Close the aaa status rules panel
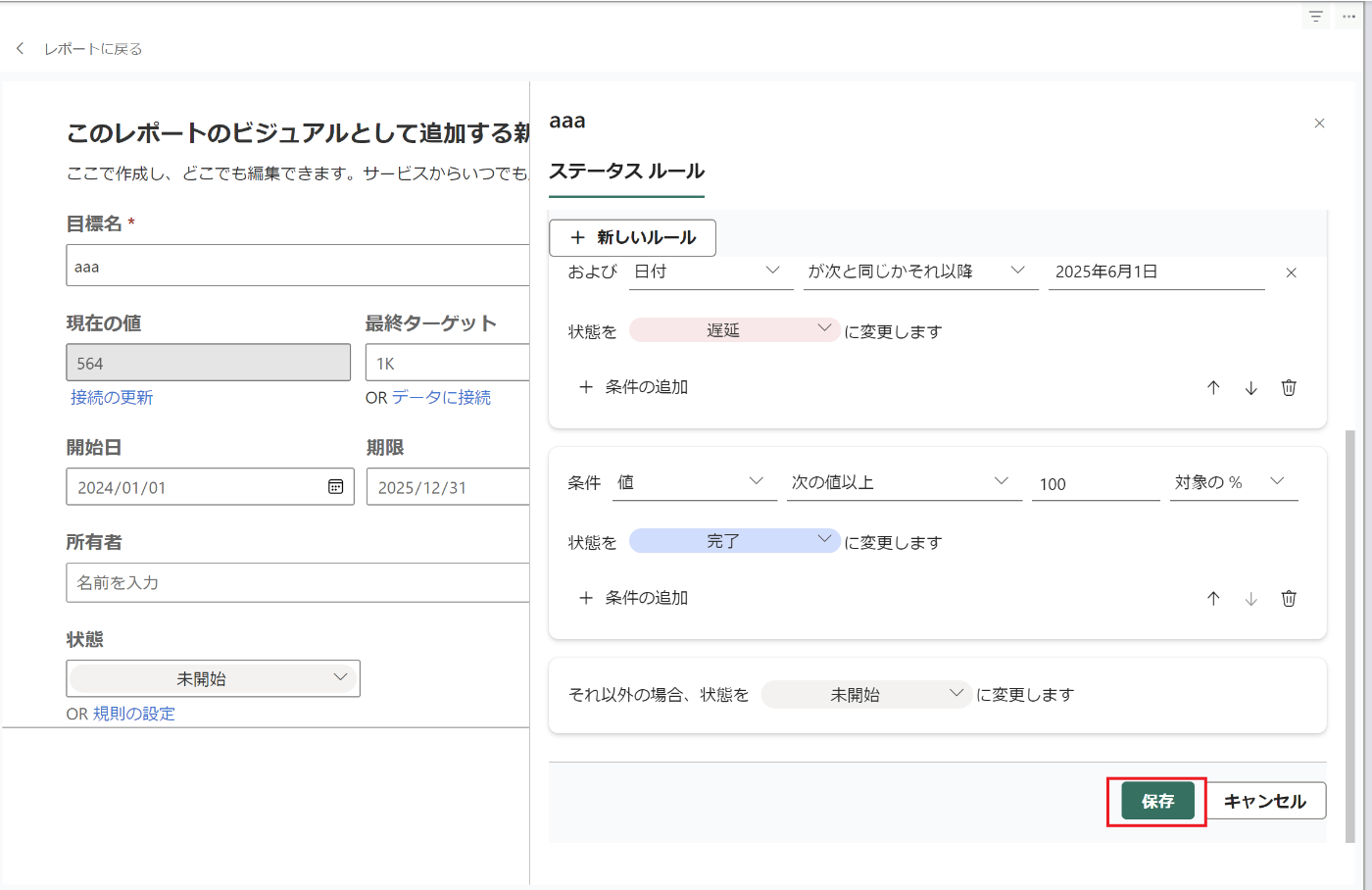The image size is (1372, 890). pos(1319,124)
